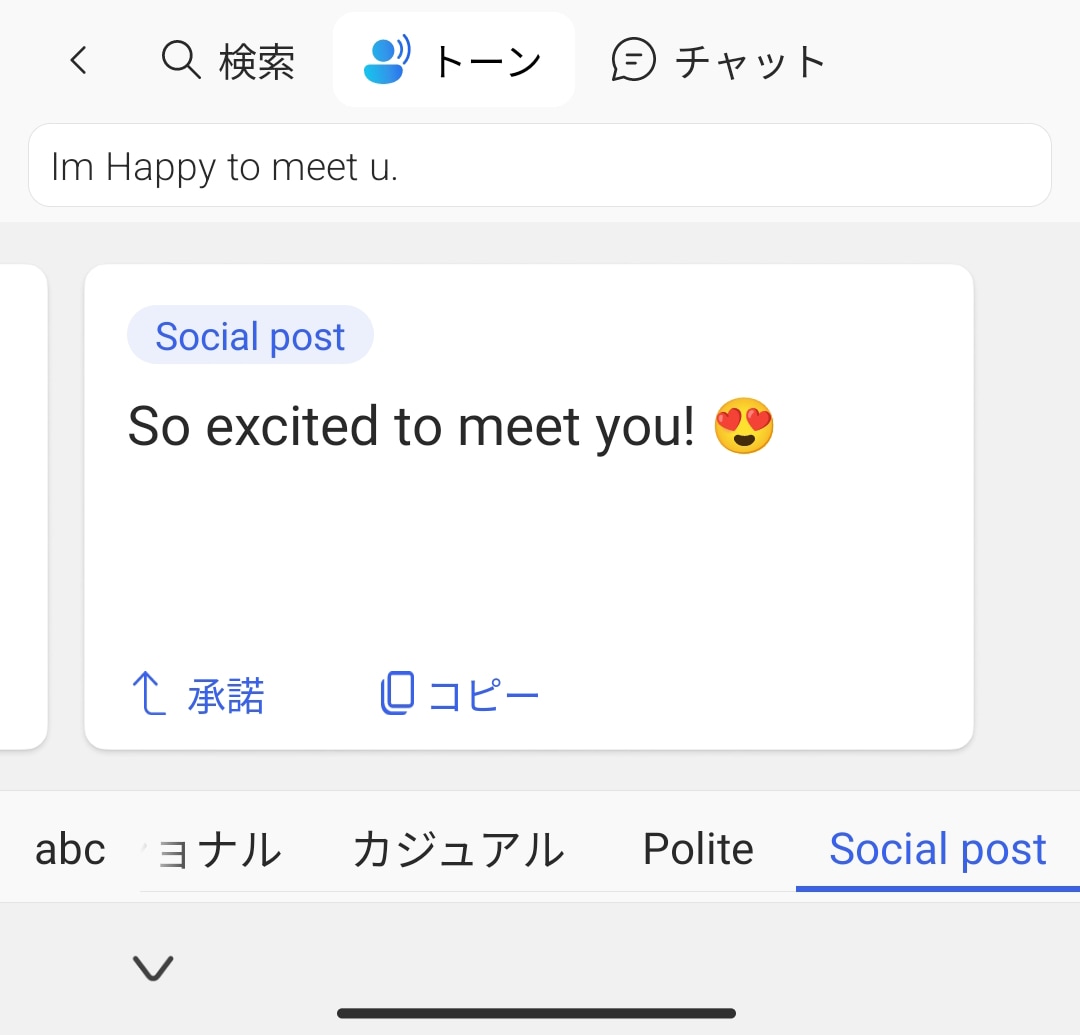
Task: Choose the Polite tone option
Action: [x=698, y=850]
